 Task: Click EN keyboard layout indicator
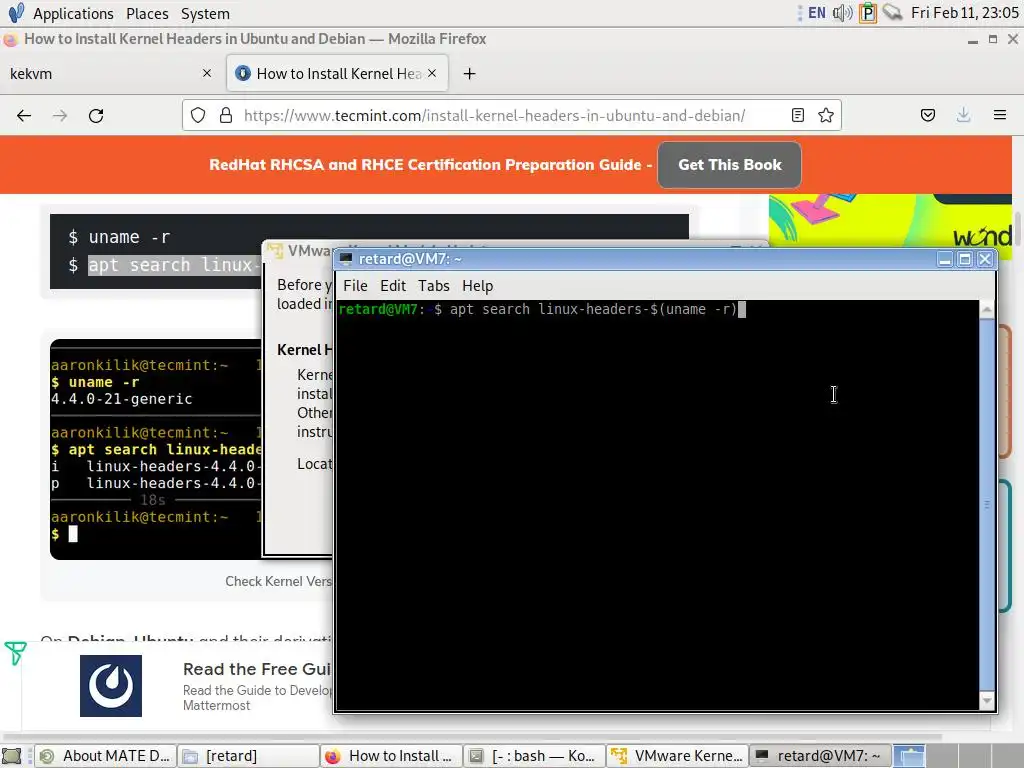click(x=816, y=13)
